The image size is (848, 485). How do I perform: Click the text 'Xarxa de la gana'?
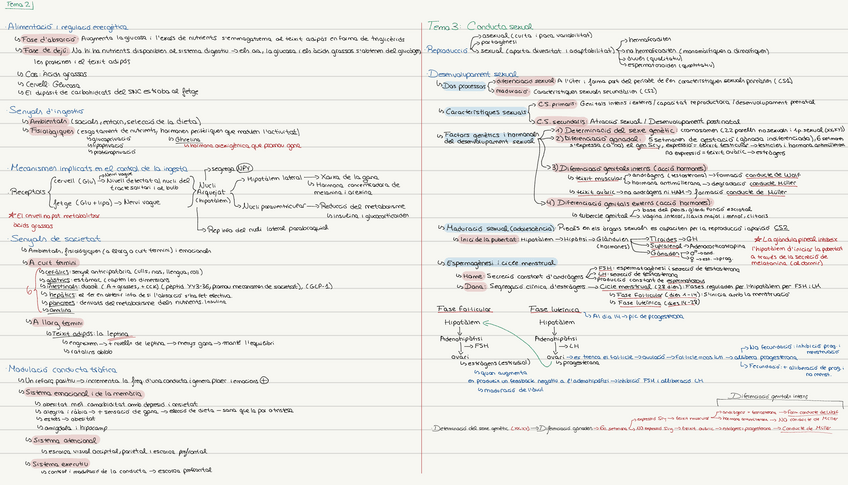(x=349, y=177)
